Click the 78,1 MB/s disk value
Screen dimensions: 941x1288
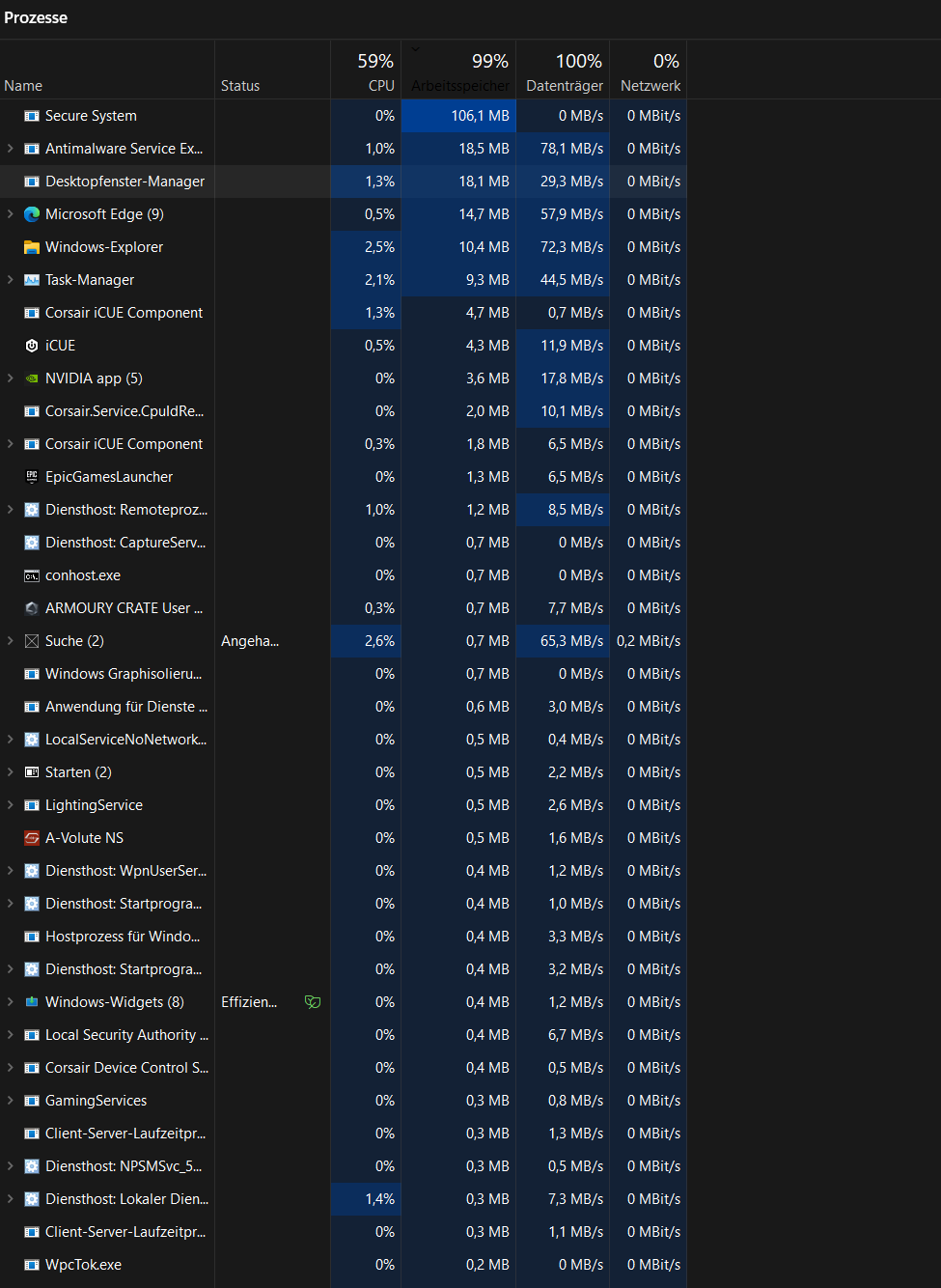[571, 149]
